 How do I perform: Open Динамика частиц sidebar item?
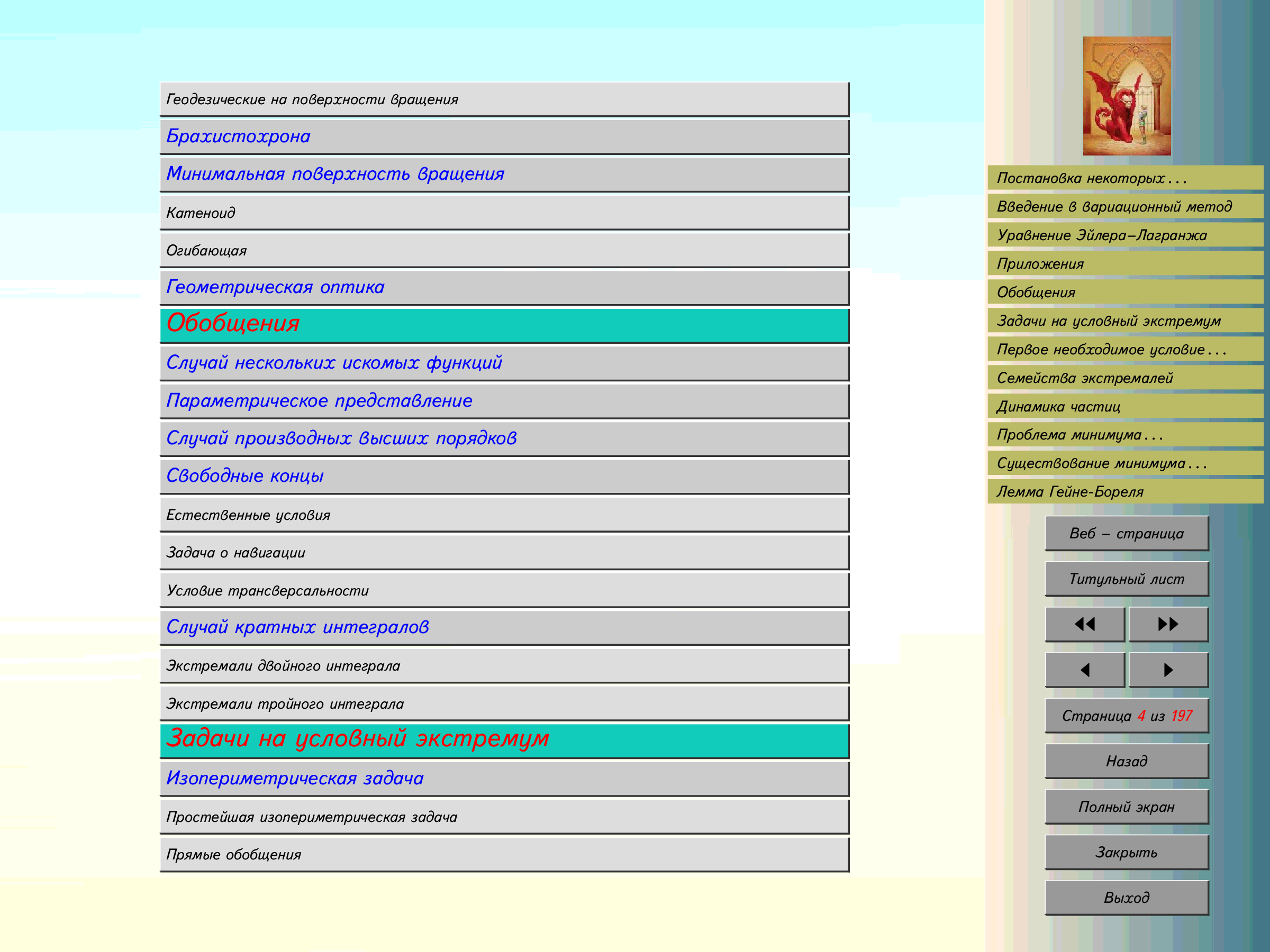[x=1058, y=407]
